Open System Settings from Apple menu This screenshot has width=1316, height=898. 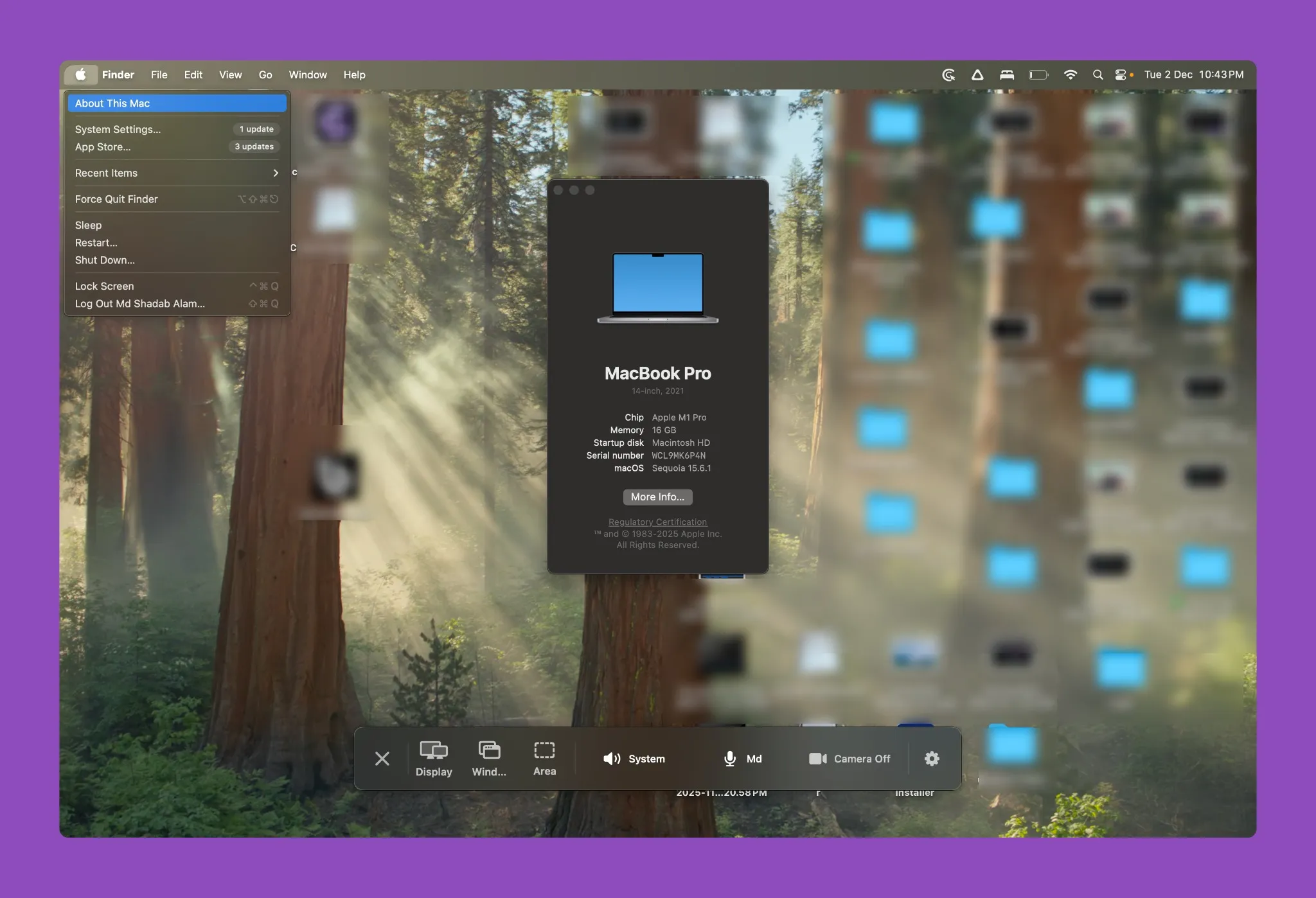click(x=177, y=129)
